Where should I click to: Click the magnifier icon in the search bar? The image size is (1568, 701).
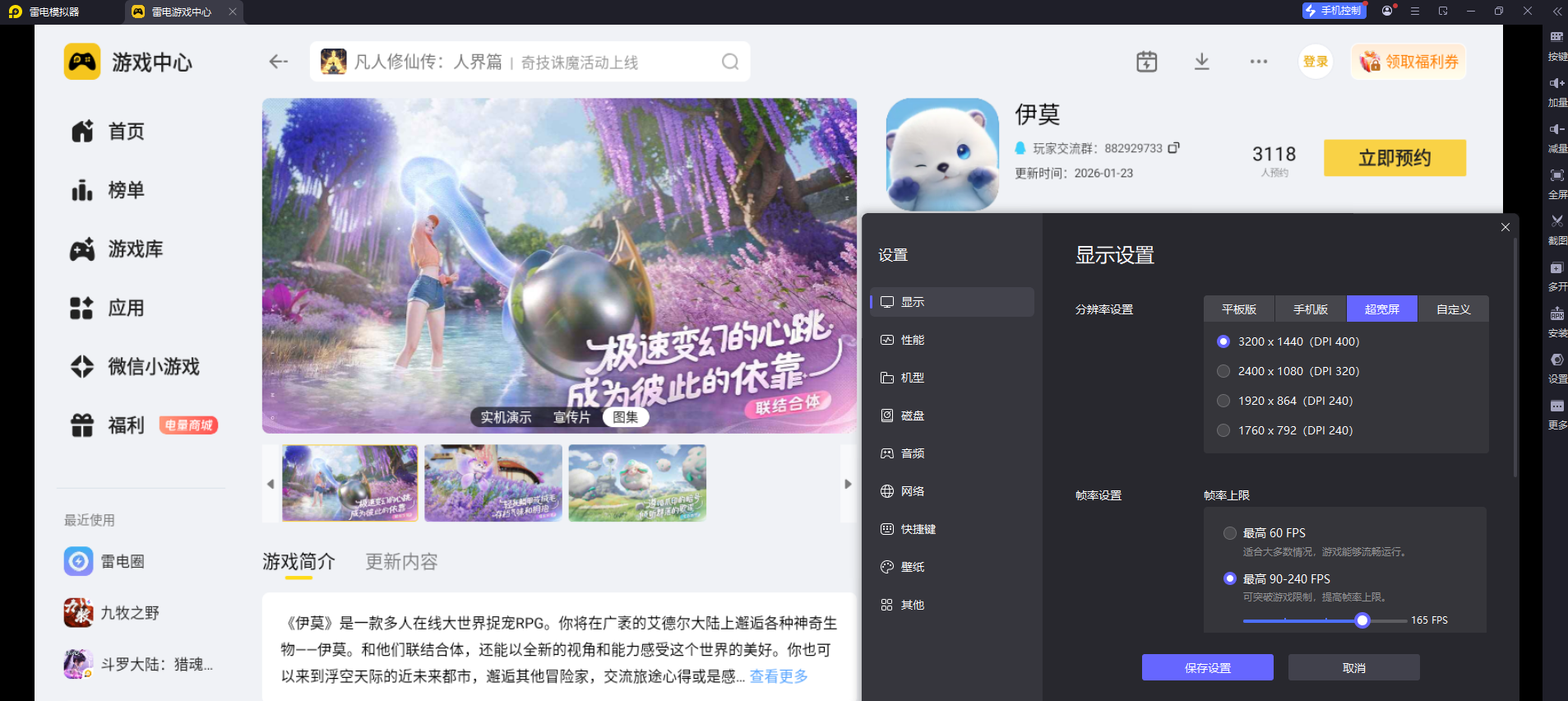tap(730, 62)
